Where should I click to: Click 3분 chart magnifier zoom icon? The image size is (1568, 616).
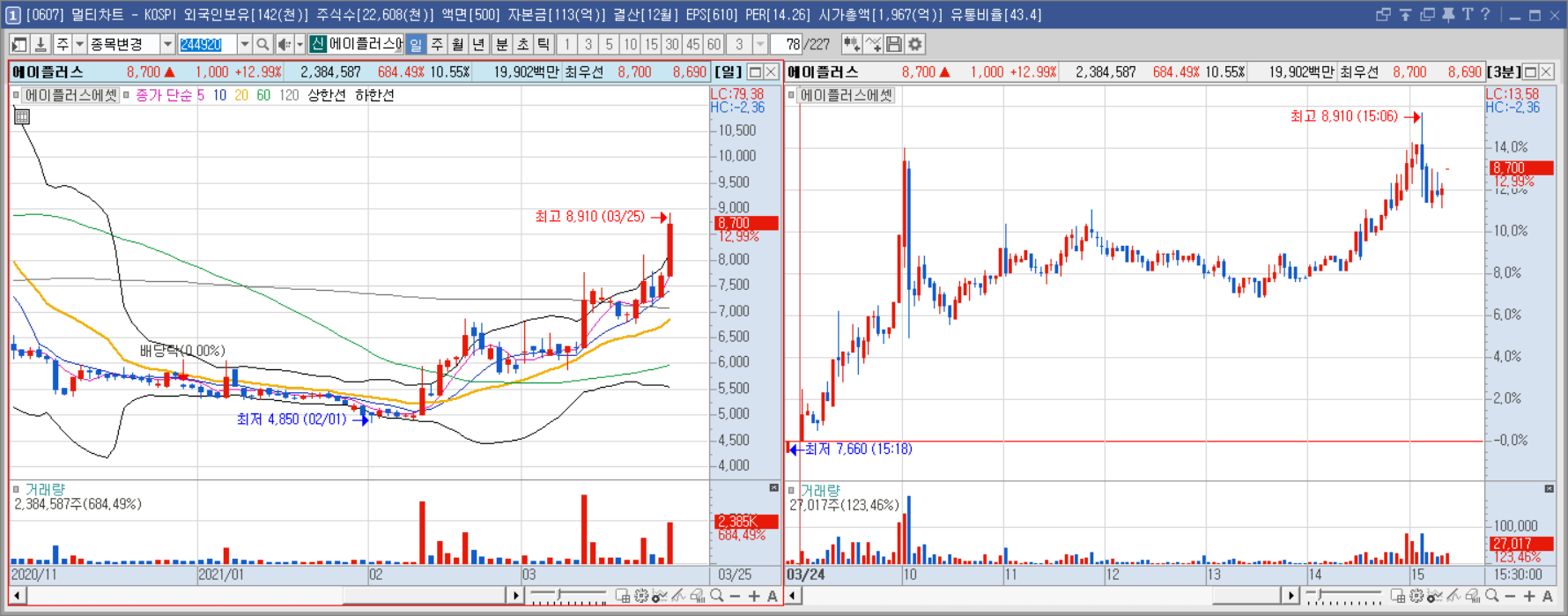[1492, 597]
